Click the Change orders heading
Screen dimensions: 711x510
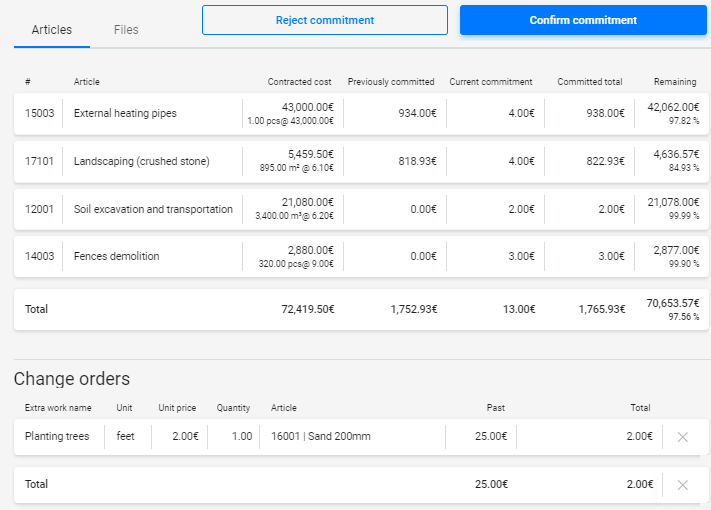coord(72,379)
